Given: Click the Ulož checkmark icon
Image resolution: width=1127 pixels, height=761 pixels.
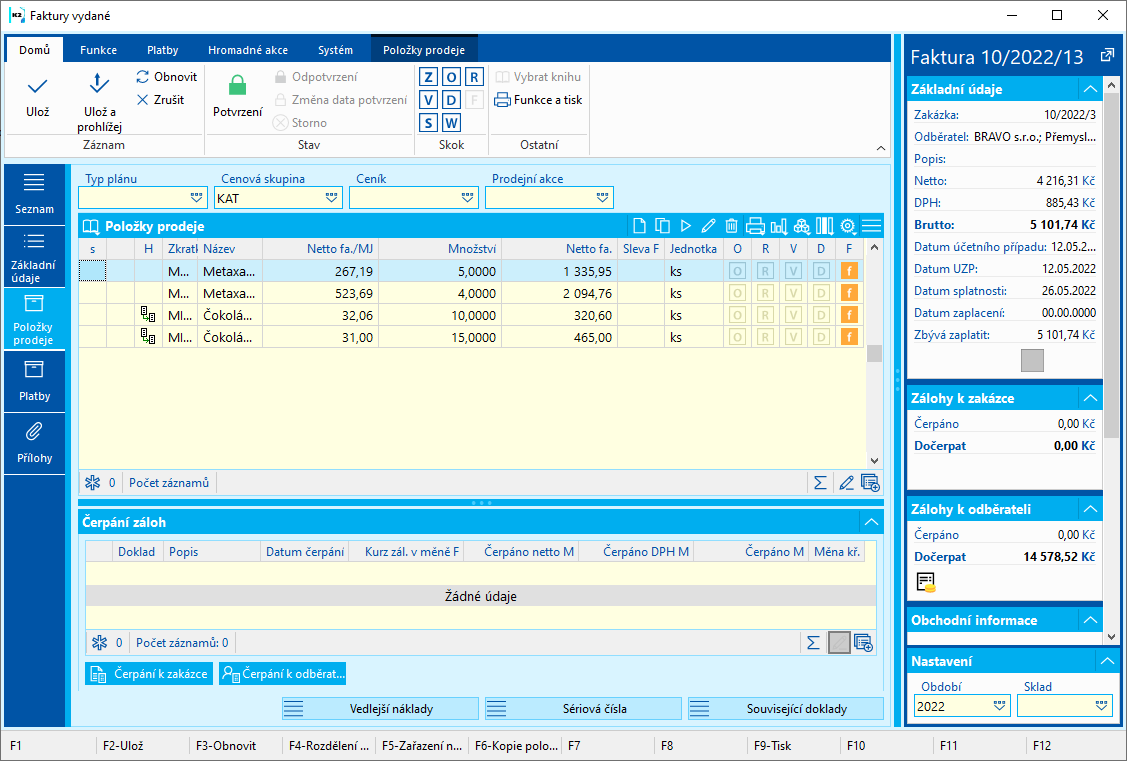Looking at the screenshot, I should 37,87.
